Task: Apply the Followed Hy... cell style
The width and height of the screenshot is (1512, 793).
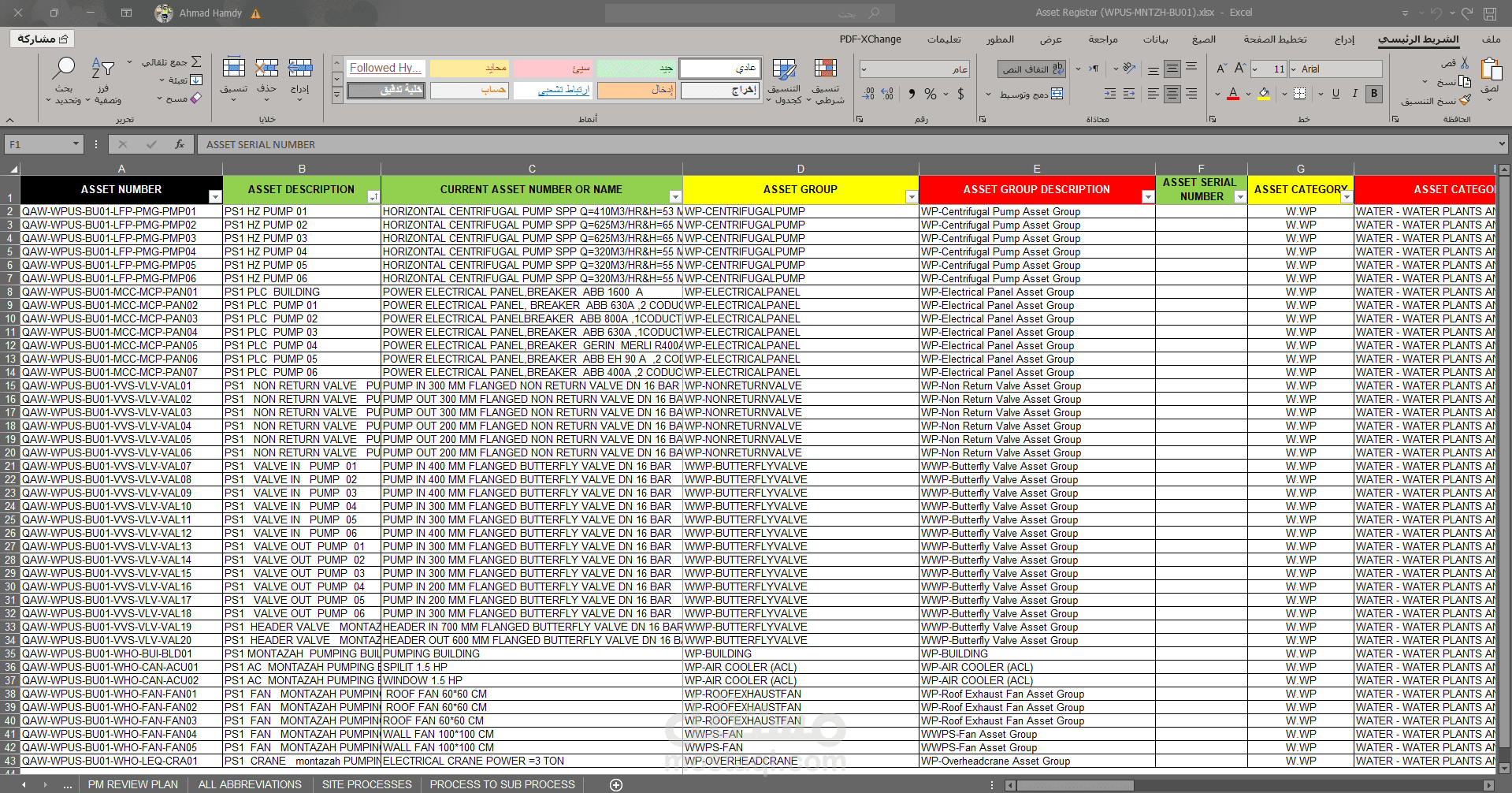Action: [x=386, y=69]
